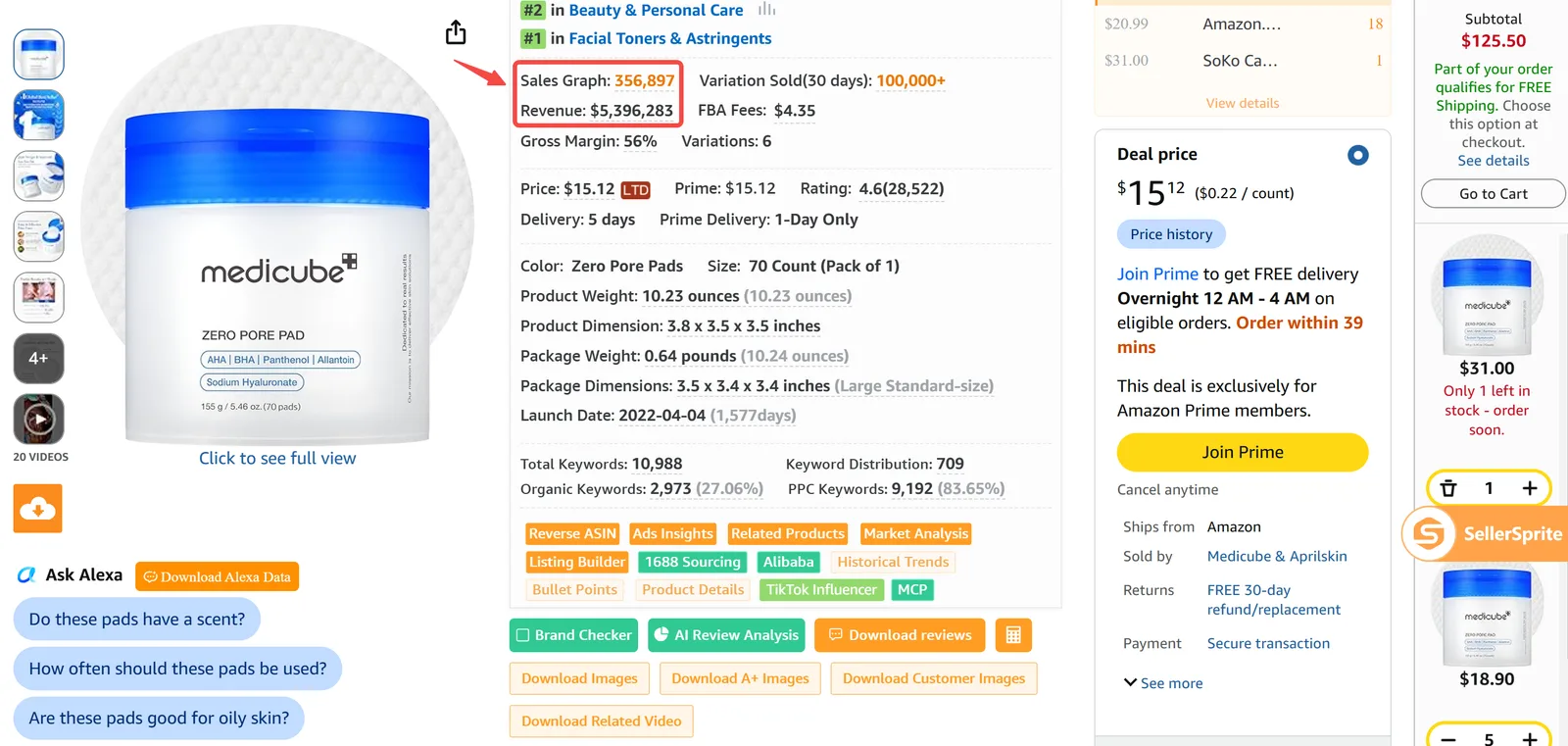Open FREE 30-day refund/replacement link
This screenshot has height=746, width=1568.
pyautogui.click(x=1274, y=600)
